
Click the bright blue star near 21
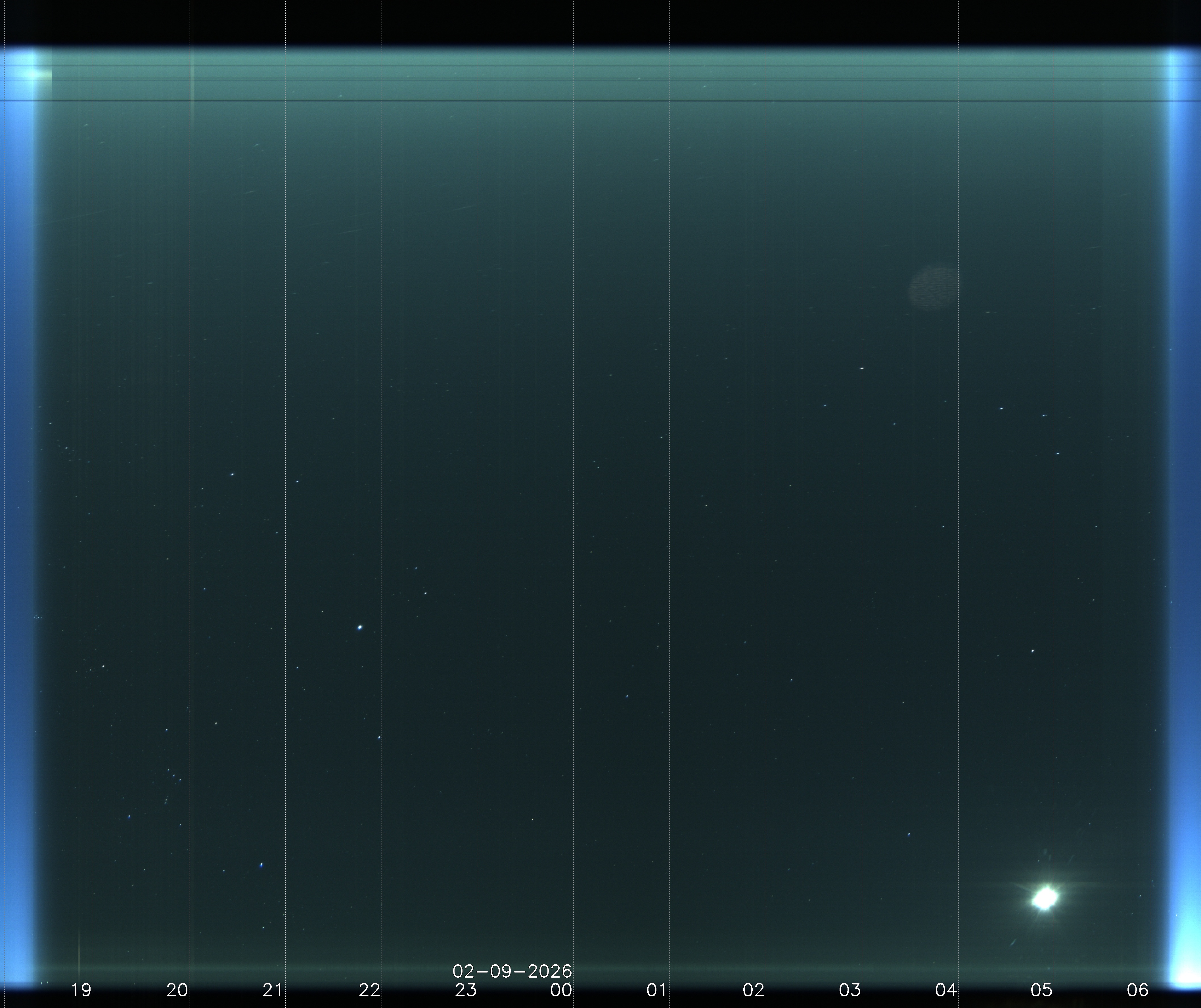[x=261, y=865]
